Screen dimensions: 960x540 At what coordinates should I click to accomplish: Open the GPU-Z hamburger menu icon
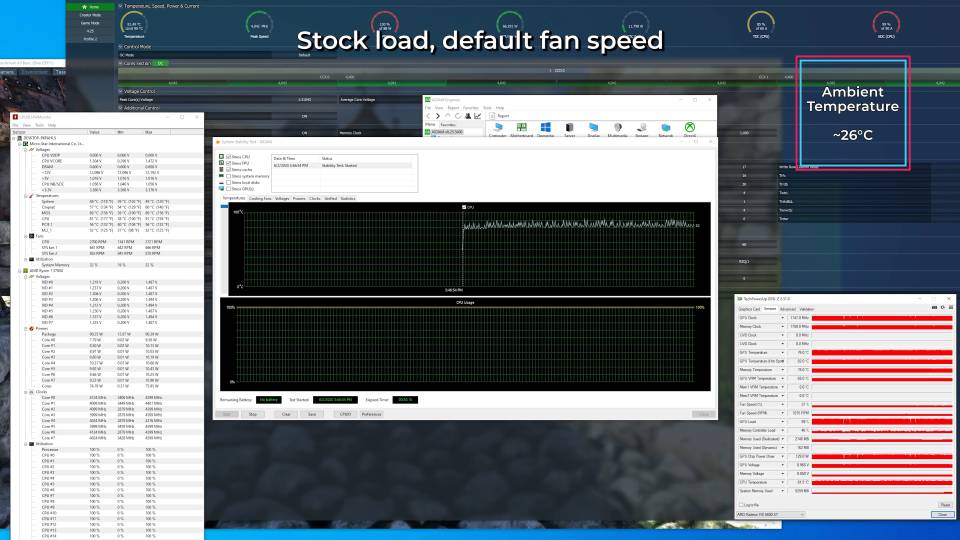951,307
